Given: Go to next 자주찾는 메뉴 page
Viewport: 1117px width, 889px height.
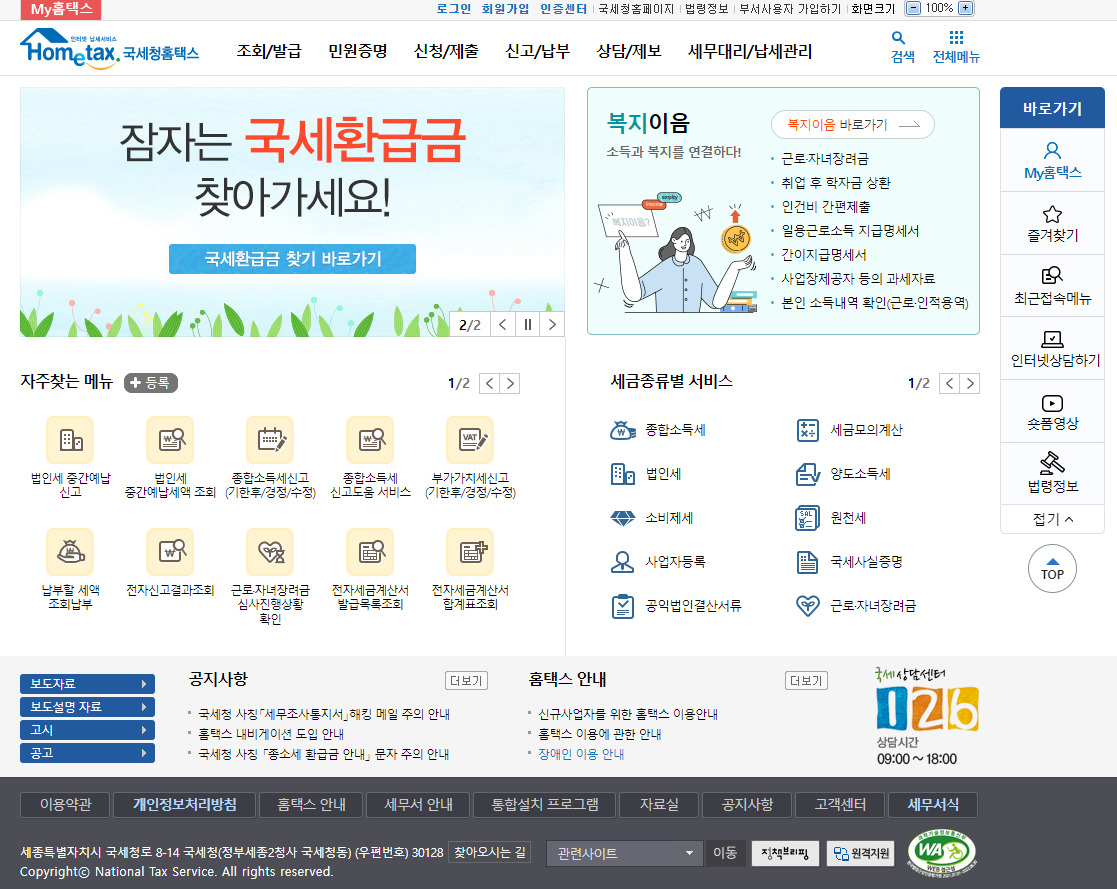Looking at the screenshot, I should [x=510, y=383].
